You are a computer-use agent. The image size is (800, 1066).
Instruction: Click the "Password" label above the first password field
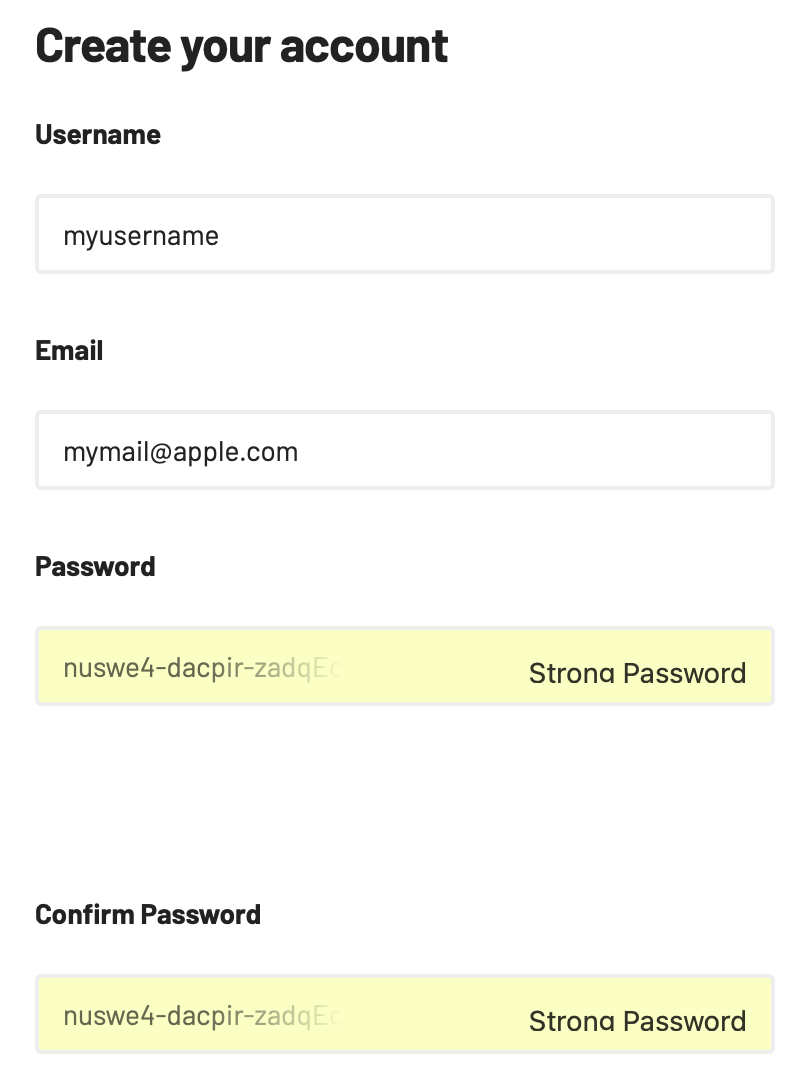click(x=95, y=567)
